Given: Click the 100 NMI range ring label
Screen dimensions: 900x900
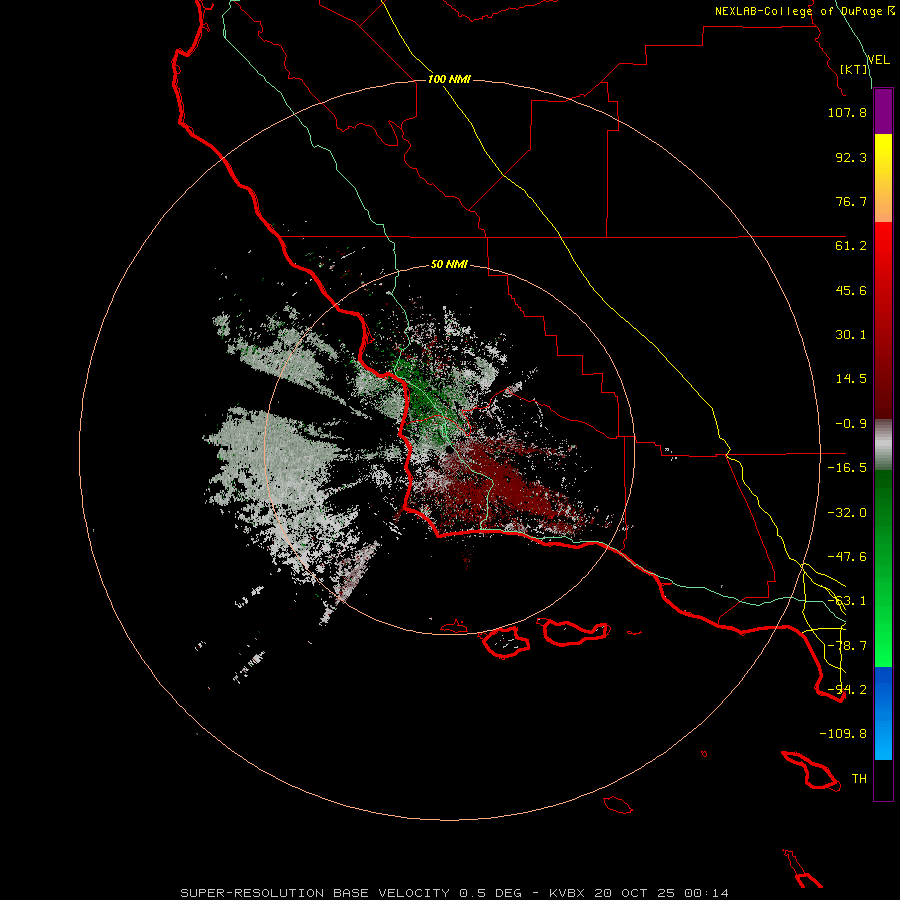Looking at the screenshot, I should (449, 79).
